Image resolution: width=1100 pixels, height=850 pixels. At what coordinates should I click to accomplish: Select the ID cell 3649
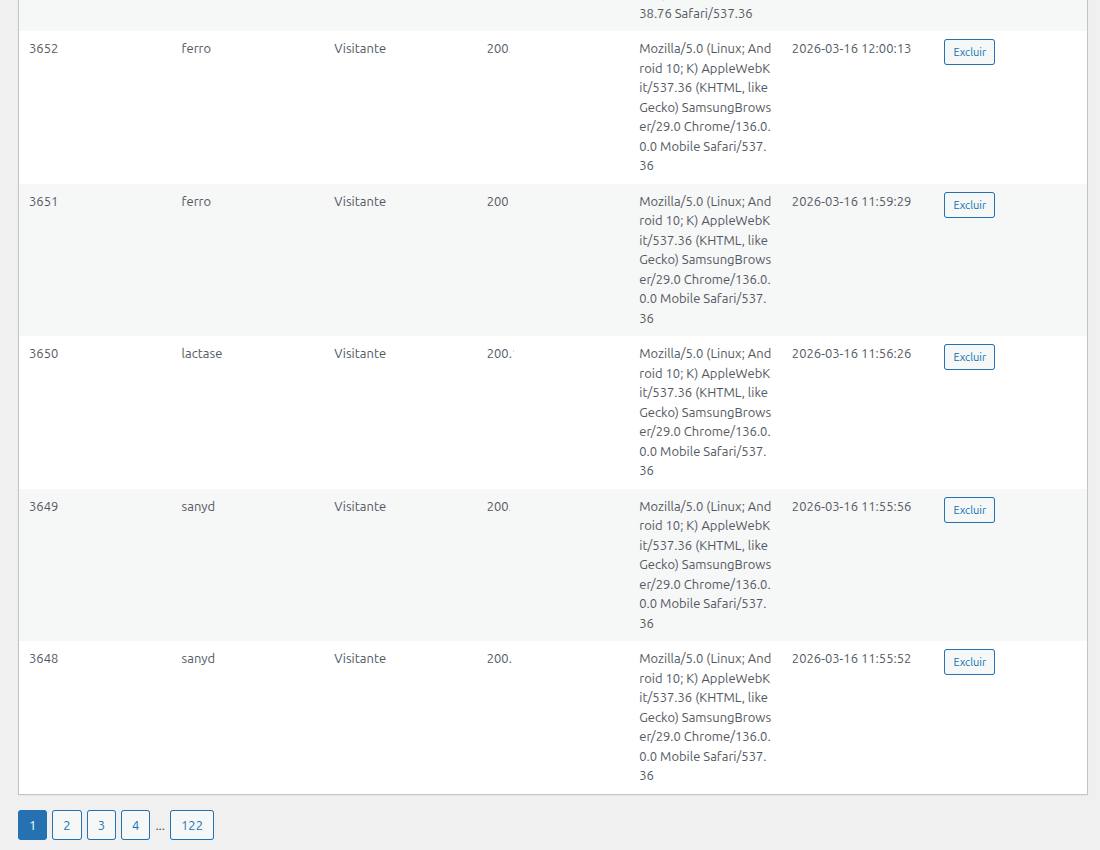click(43, 507)
